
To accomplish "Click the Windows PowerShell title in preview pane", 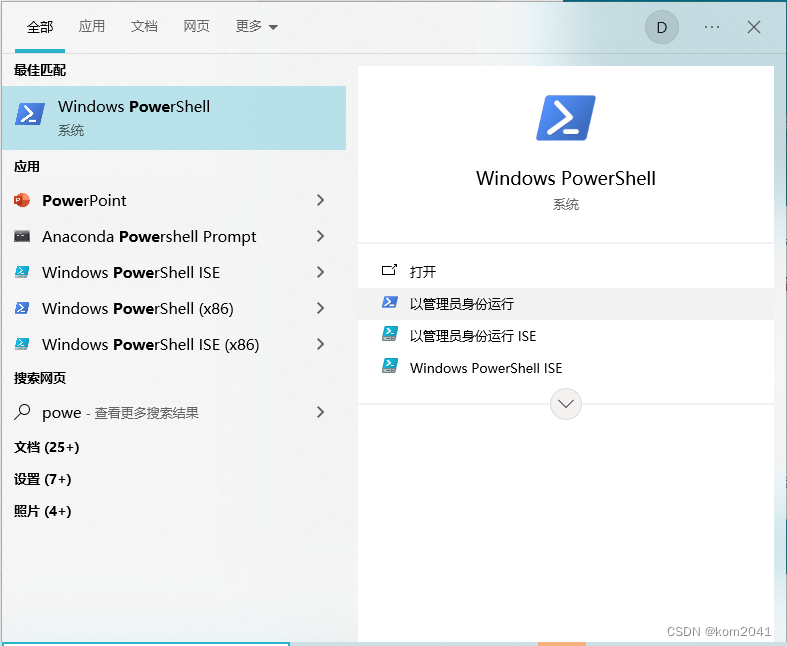I will 566,178.
